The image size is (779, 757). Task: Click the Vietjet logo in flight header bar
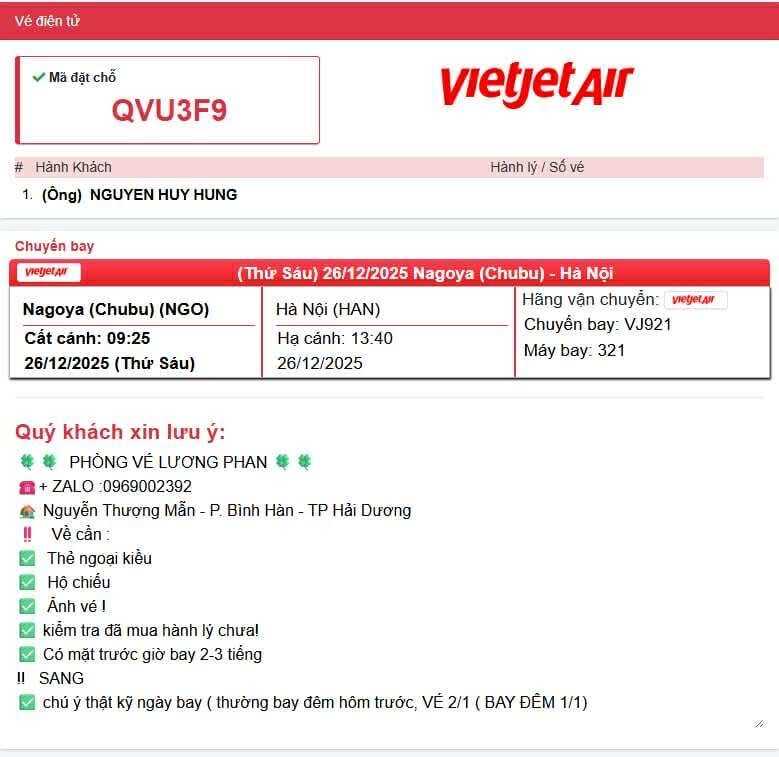[47, 273]
